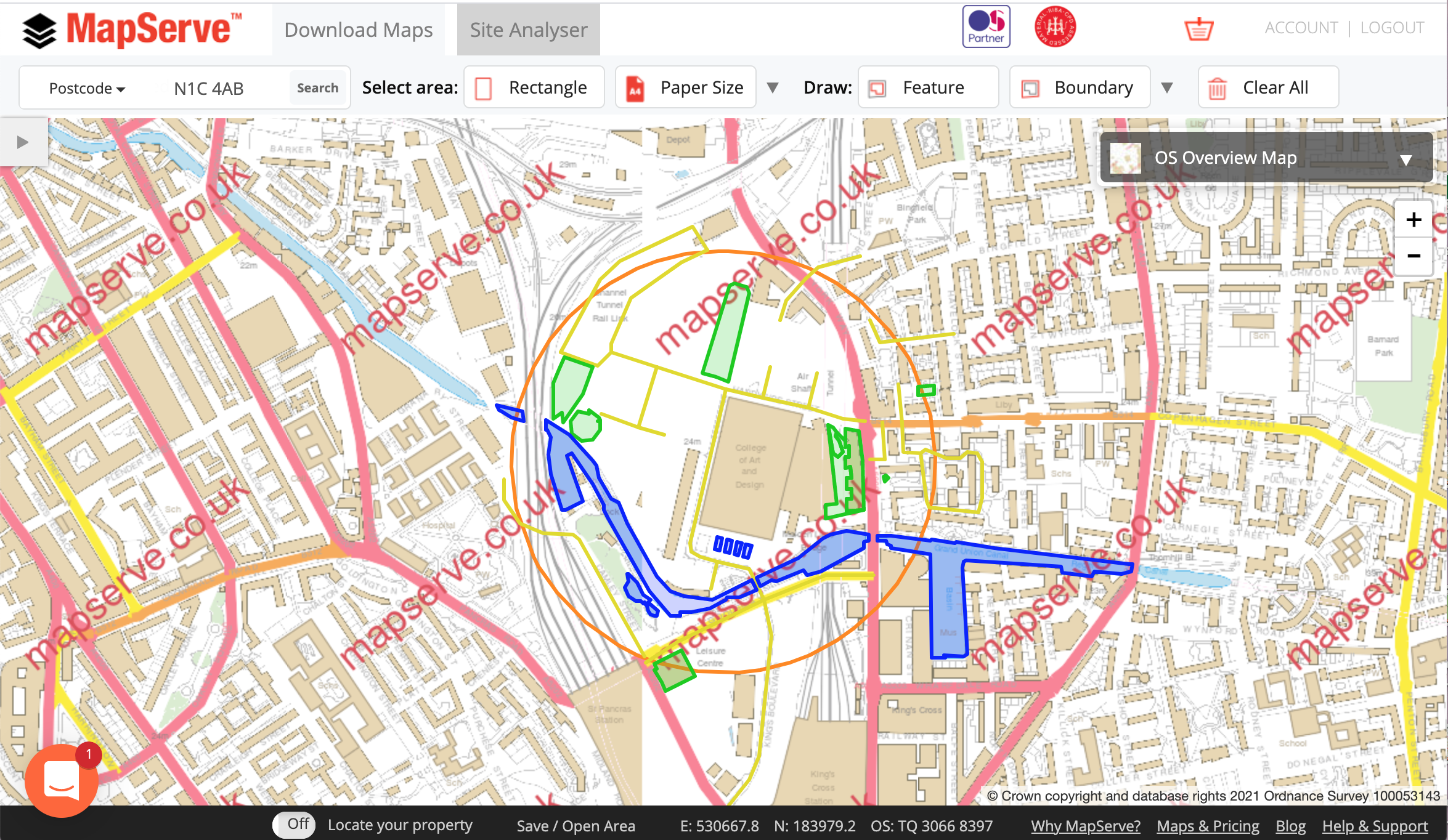Expand the Paper Size dropdown arrow
Viewport: 1448px width, 840px height.
(x=772, y=87)
